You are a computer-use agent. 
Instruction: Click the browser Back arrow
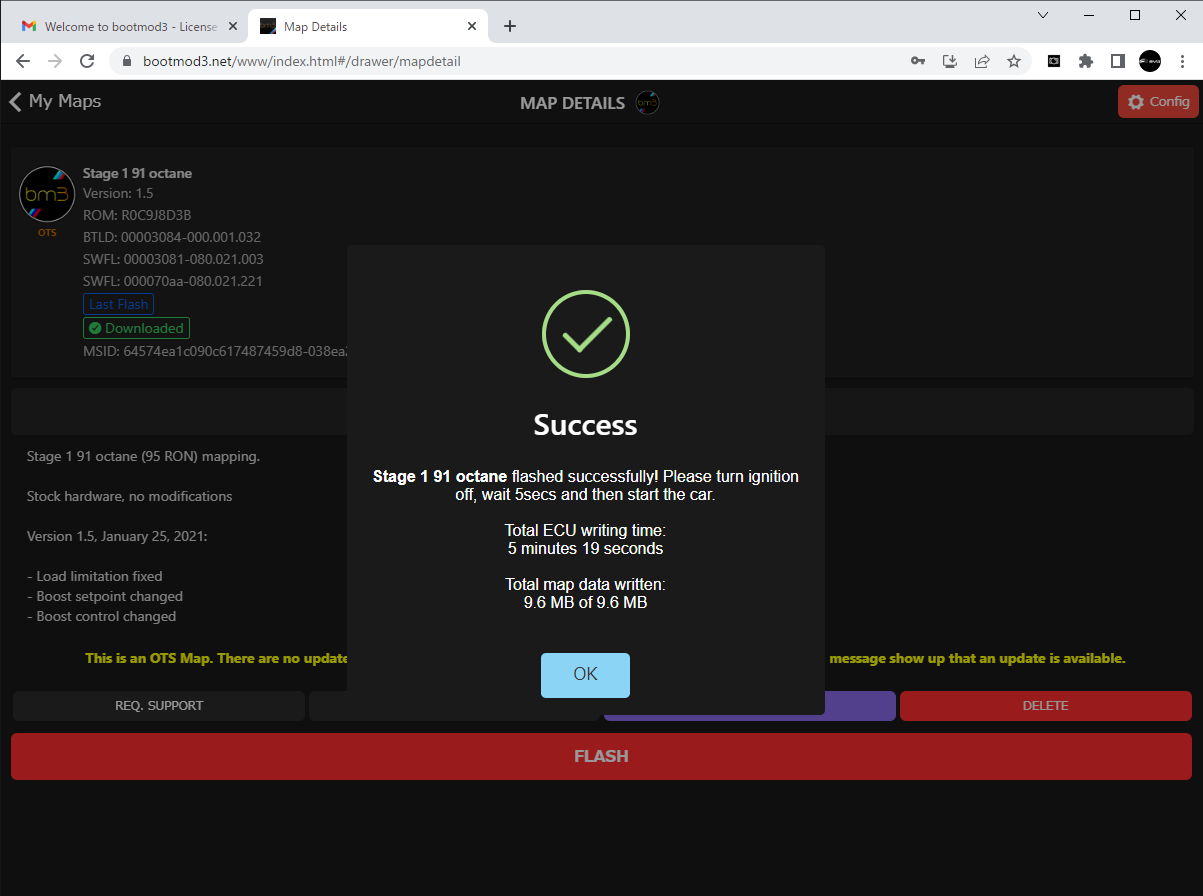pos(23,61)
